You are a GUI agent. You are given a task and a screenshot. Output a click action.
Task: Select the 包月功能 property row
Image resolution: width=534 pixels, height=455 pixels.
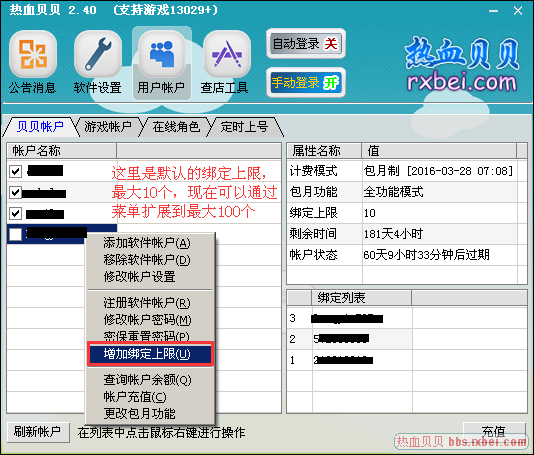tap(402, 192)
